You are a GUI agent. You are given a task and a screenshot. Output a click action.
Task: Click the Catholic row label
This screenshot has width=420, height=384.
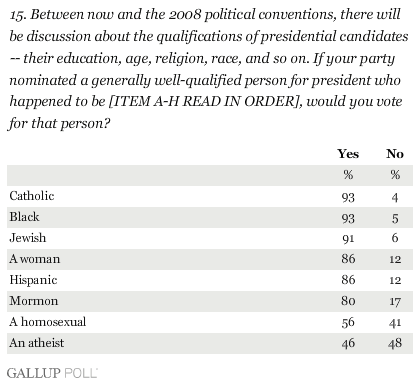32,196
